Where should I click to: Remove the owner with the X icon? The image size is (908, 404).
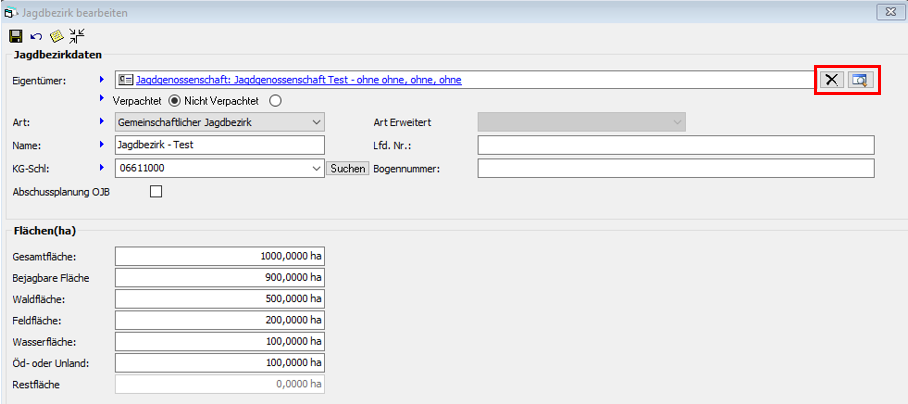tap(831, 80)
